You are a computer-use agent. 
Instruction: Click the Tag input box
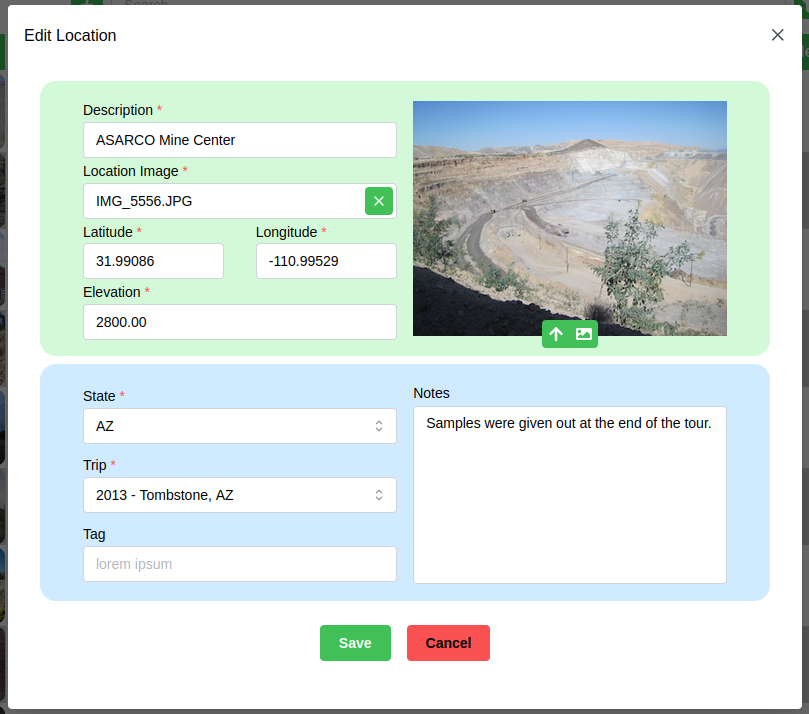click(239, 564)
